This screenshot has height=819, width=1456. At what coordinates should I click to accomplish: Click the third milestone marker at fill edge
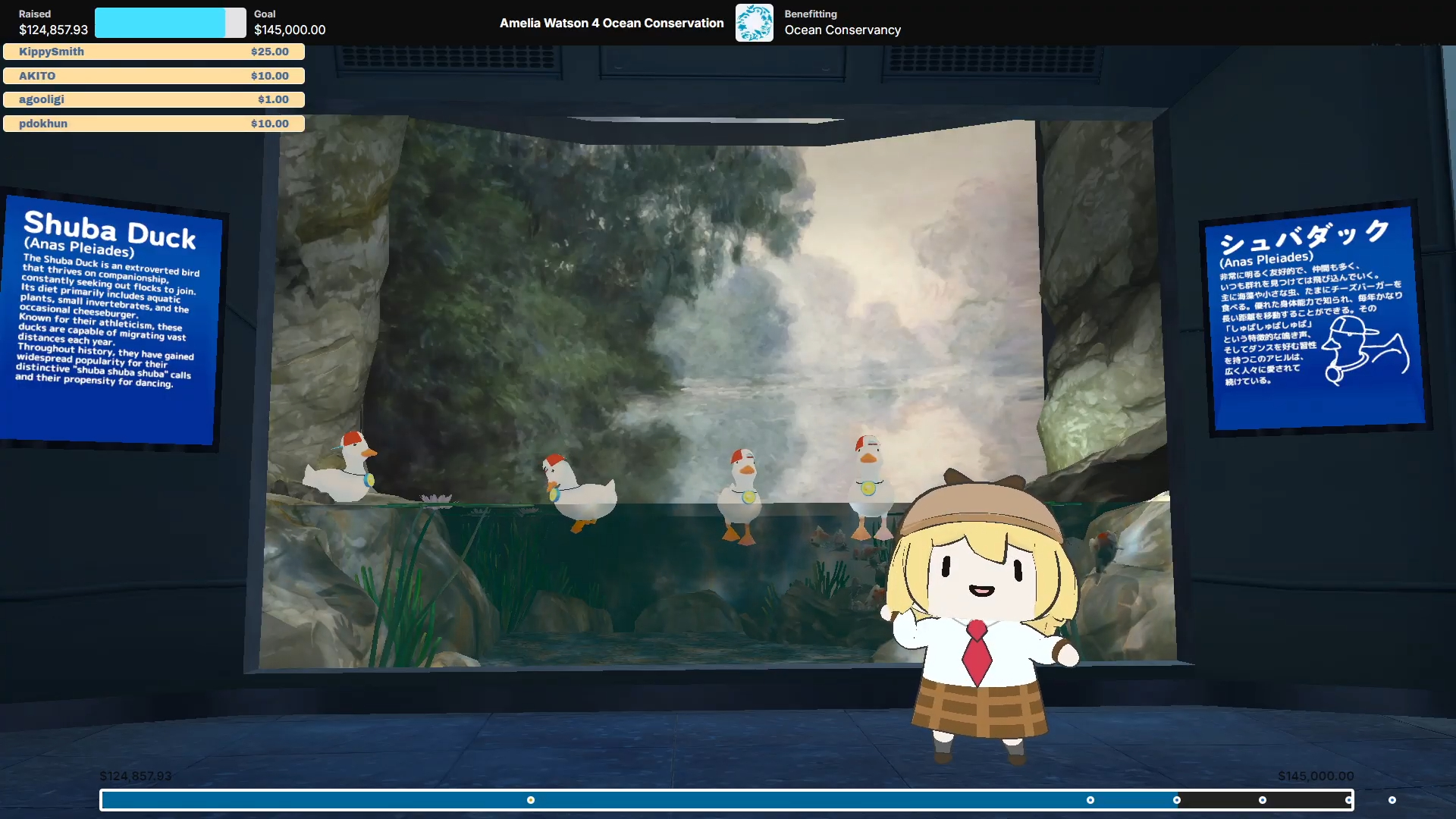(x=1177, y=800)
